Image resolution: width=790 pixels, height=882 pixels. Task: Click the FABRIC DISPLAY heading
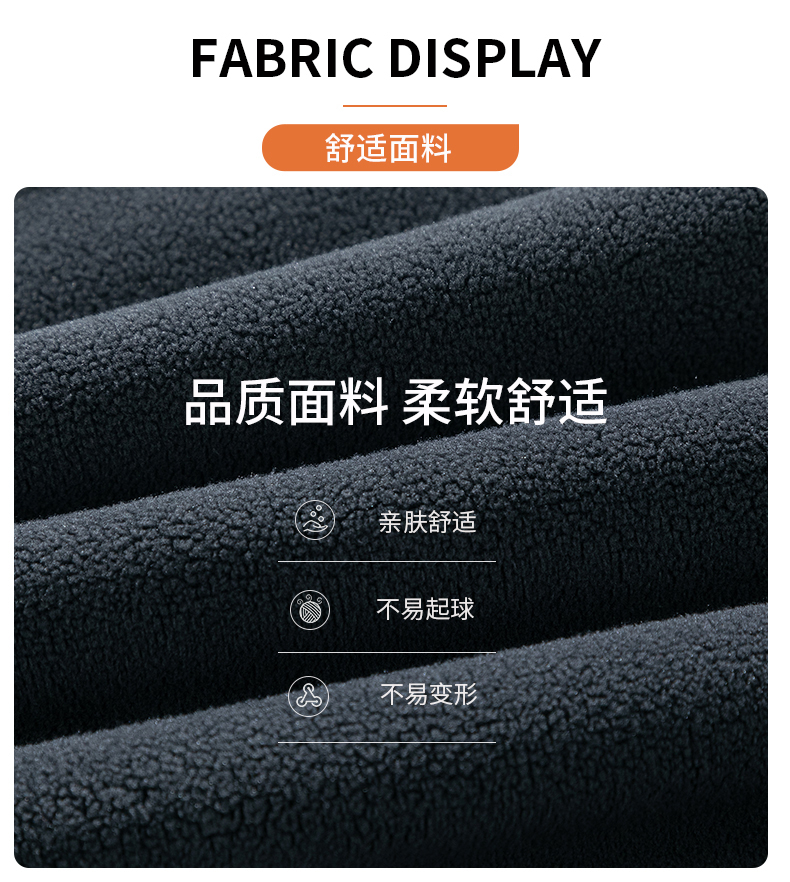pyautogui.click(x=396, y=58)
